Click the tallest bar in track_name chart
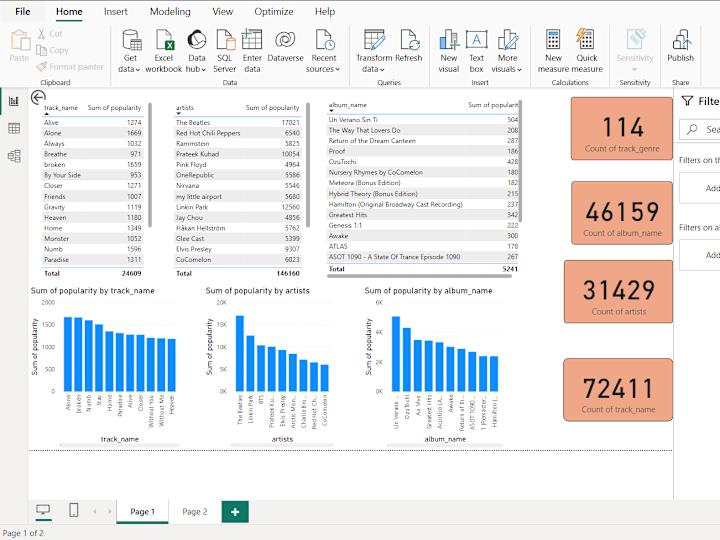The image size is (720, 540). 68,354
